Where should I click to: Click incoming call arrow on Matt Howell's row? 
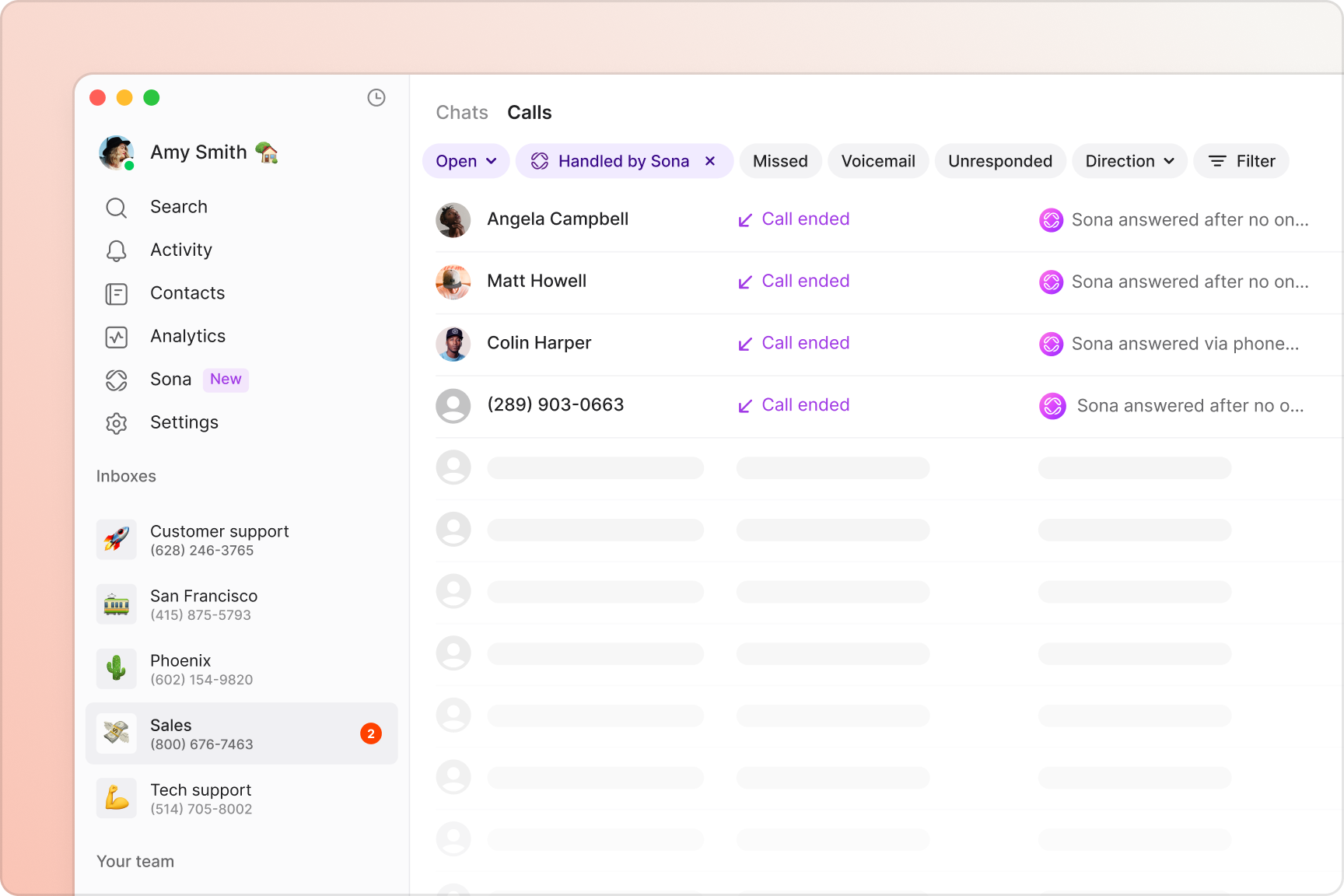[745, 282]
